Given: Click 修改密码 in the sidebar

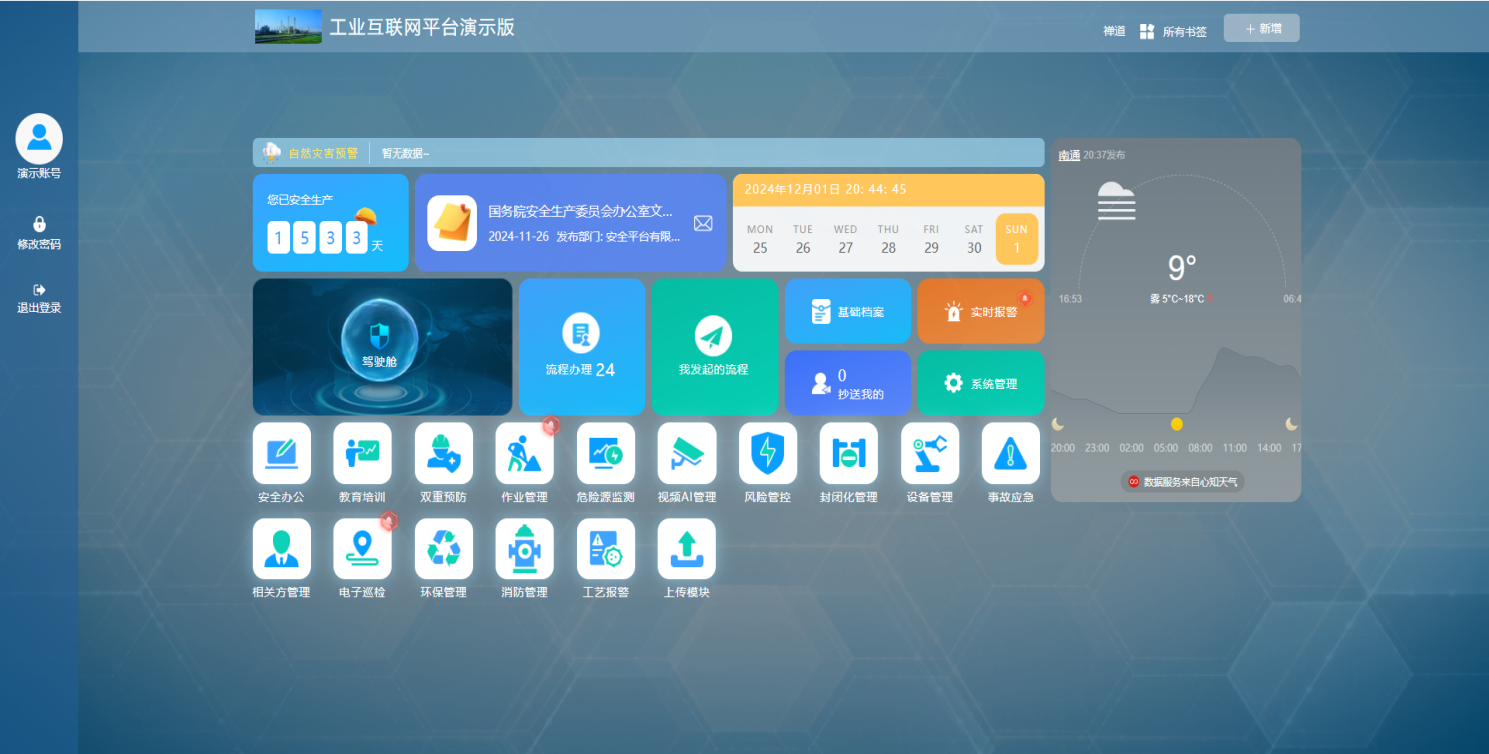Looking at the screenshot, I should click(x=39, y=233).
